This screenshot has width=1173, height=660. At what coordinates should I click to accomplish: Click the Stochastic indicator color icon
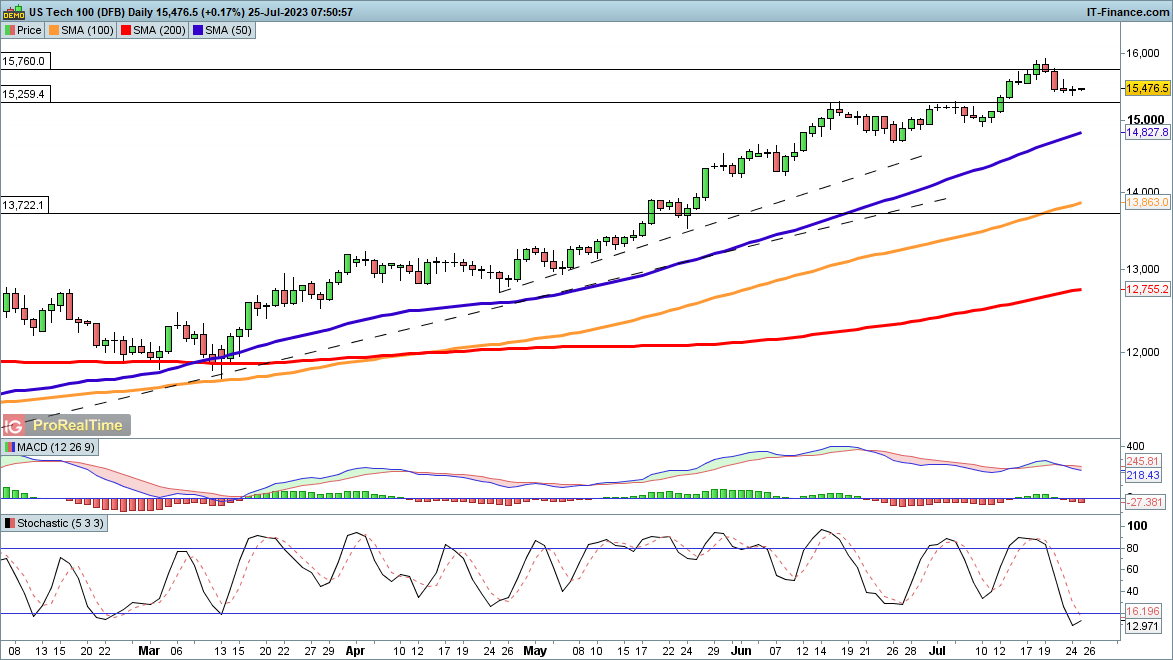[10, 523]
